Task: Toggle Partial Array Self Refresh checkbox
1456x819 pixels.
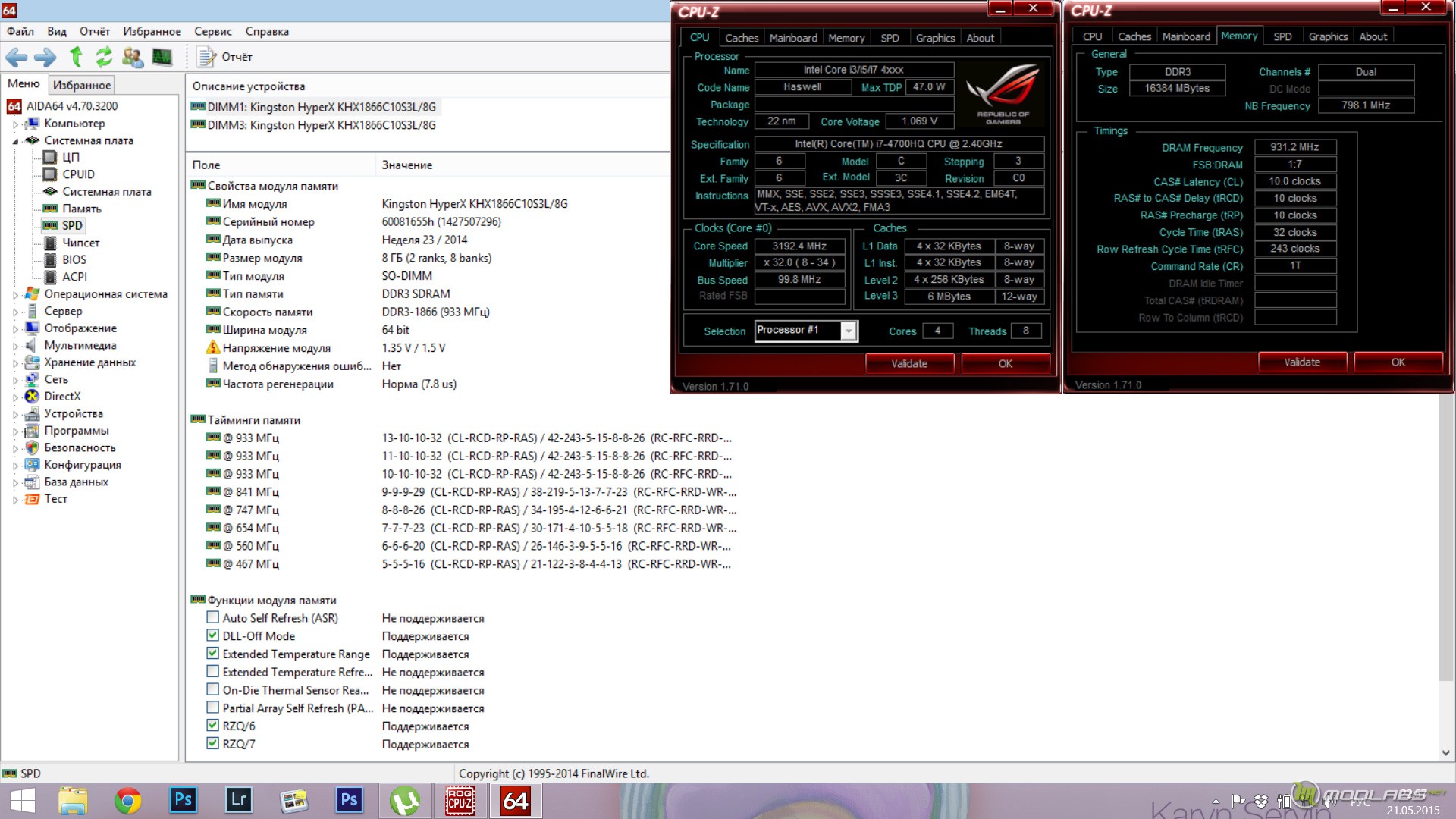Action: [x=213, y=708]
